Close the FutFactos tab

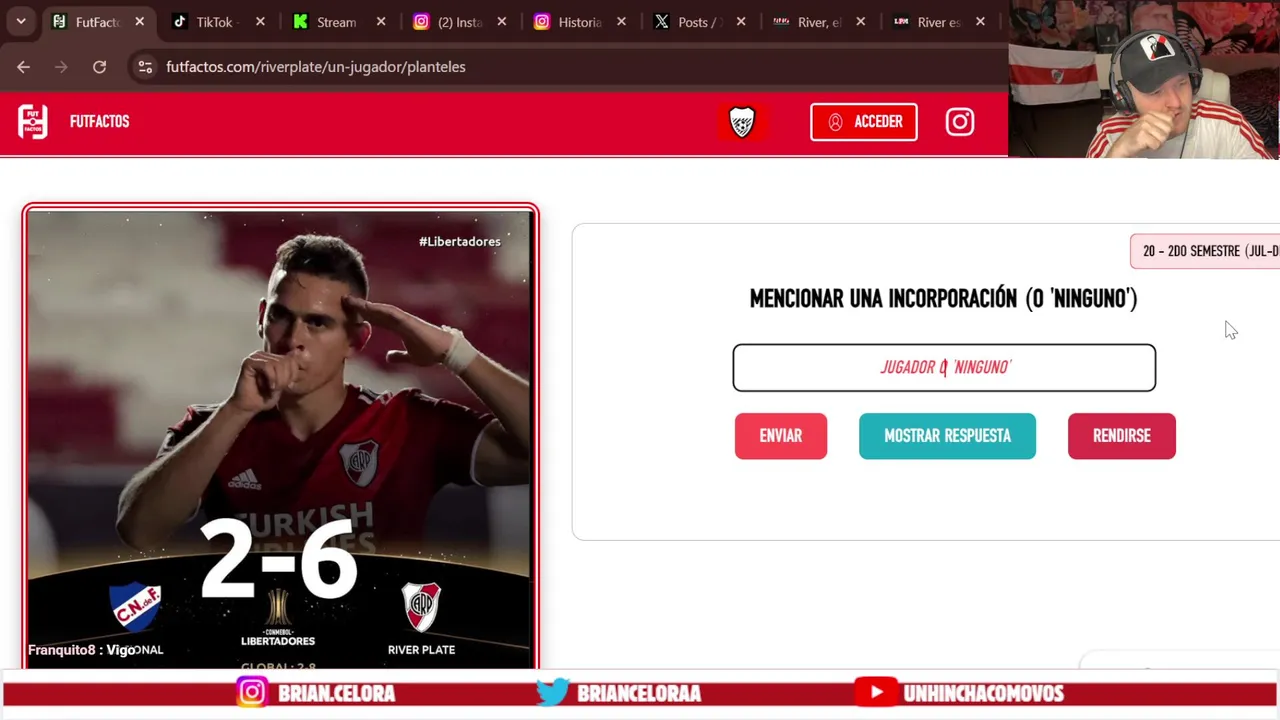click(x=139, y=22)
